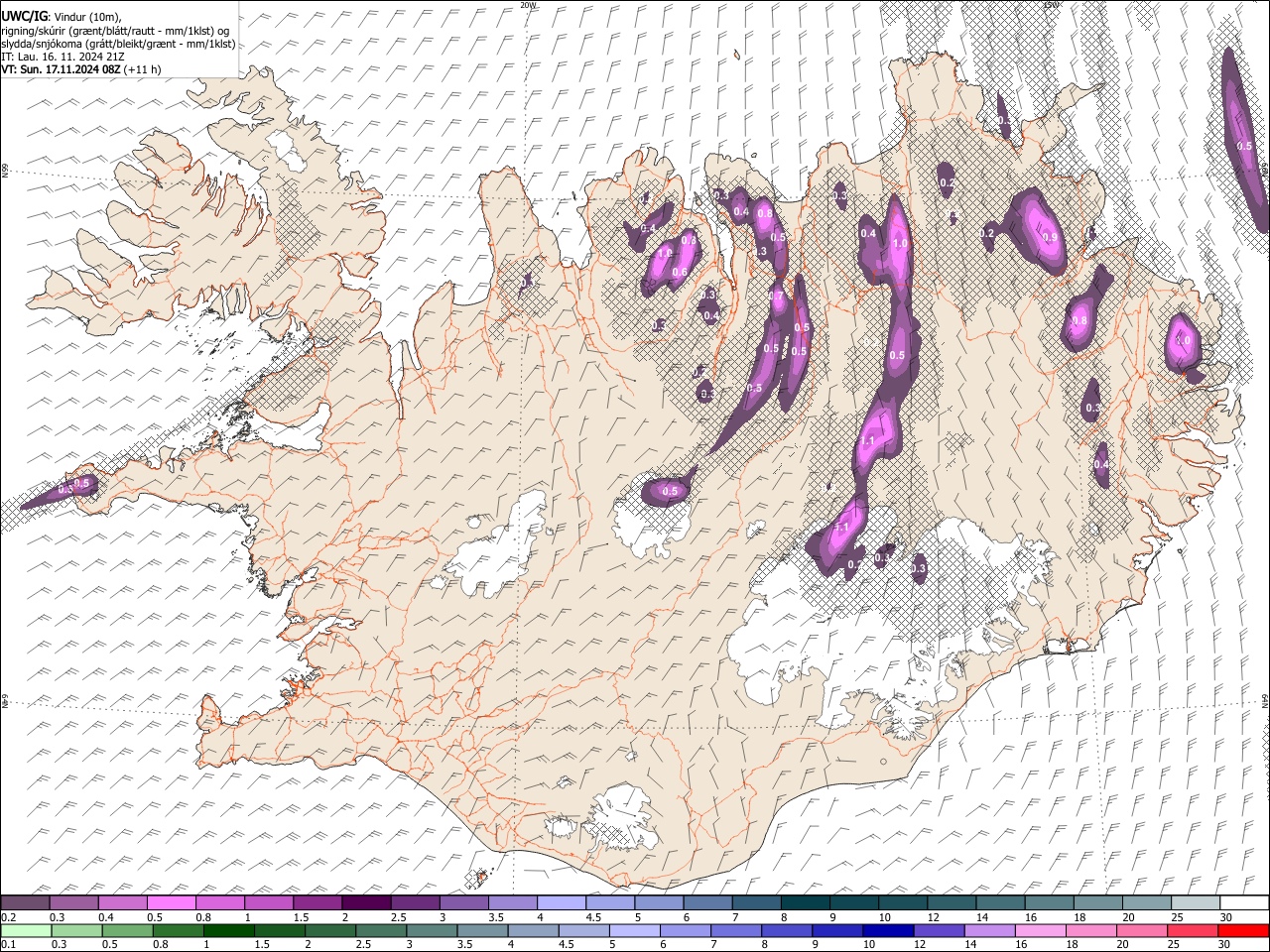Pick upper scale swatch between 4 and 4.5
The width and height of the screenshot is (1270, 952).
coord(561,903)
